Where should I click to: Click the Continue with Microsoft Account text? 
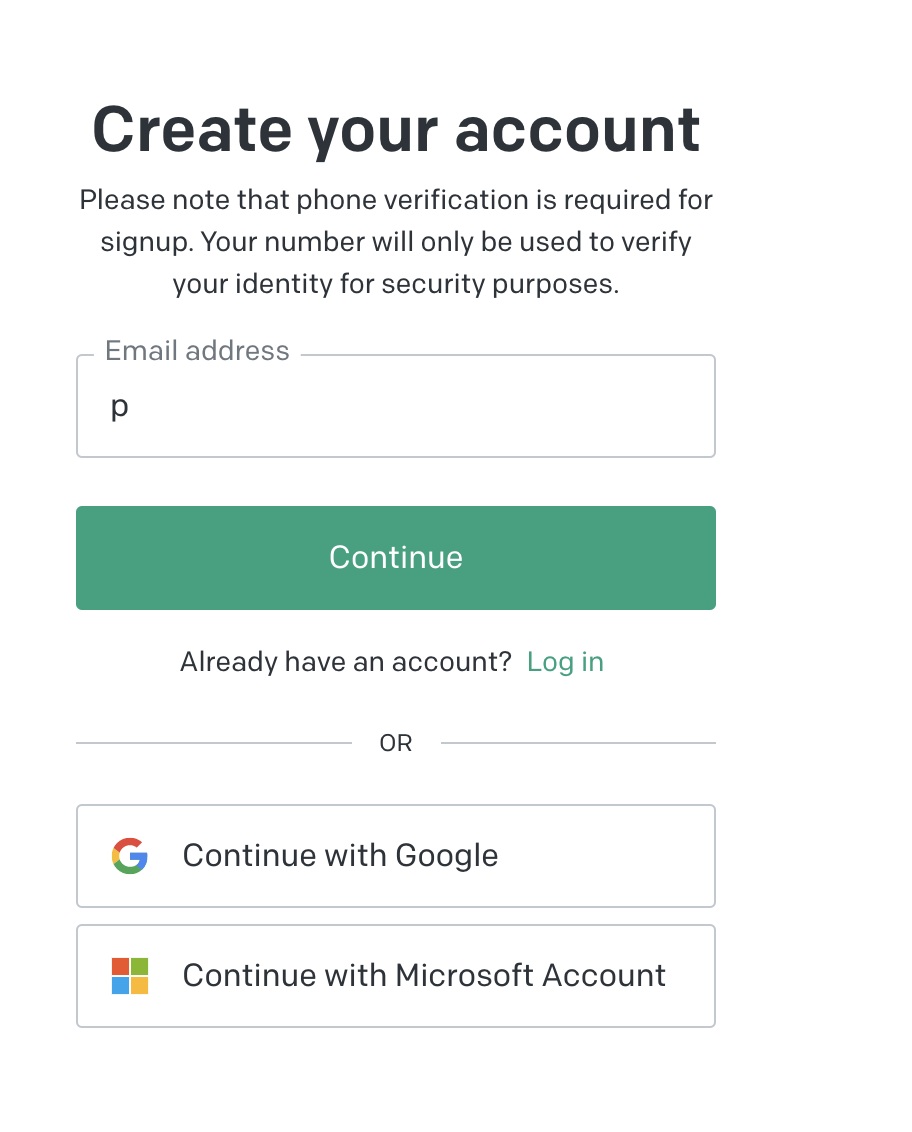click(424, 976)
